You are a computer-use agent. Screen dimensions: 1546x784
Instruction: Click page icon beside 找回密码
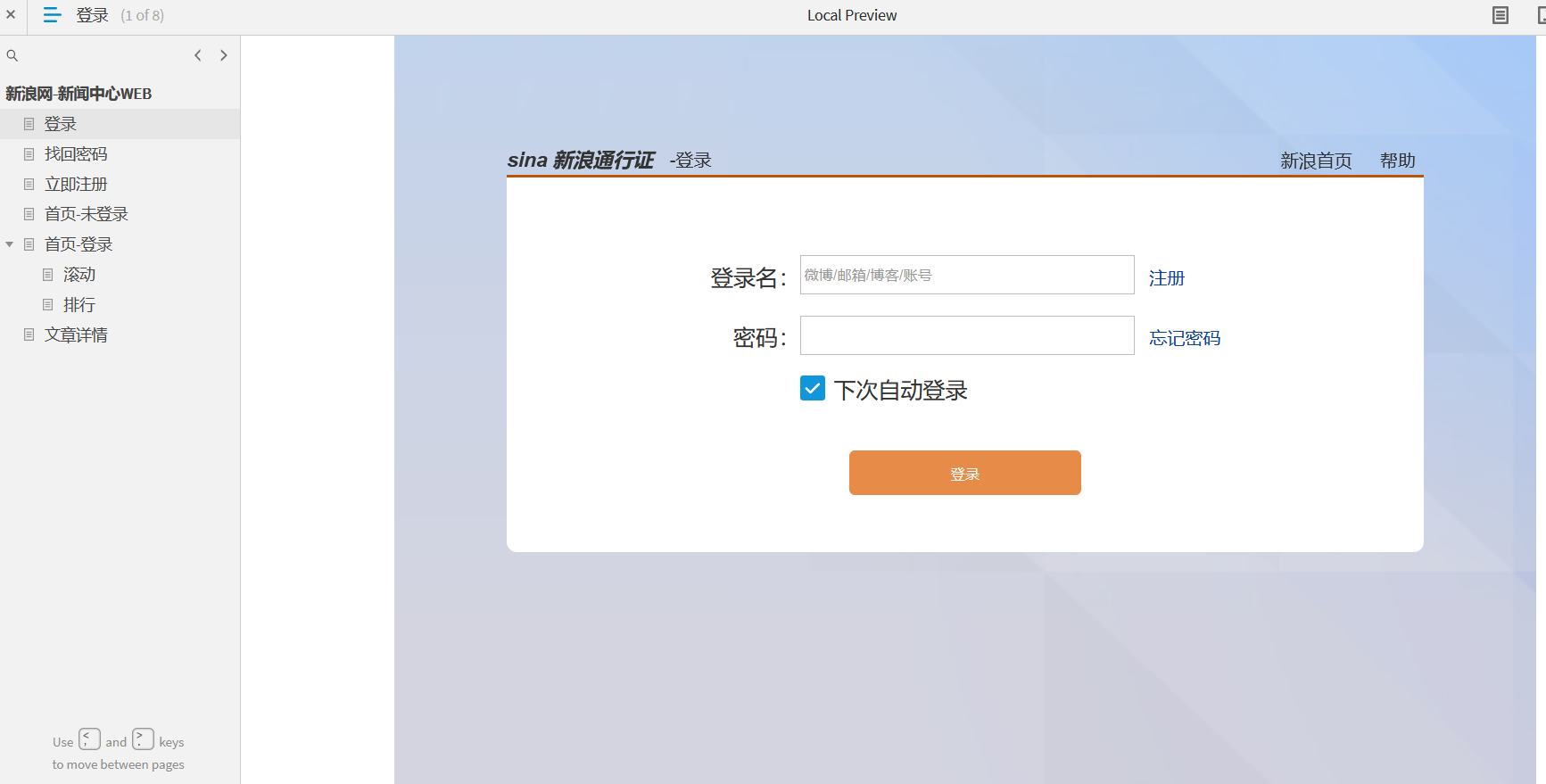pyautogui.click(x=29, y=154)
